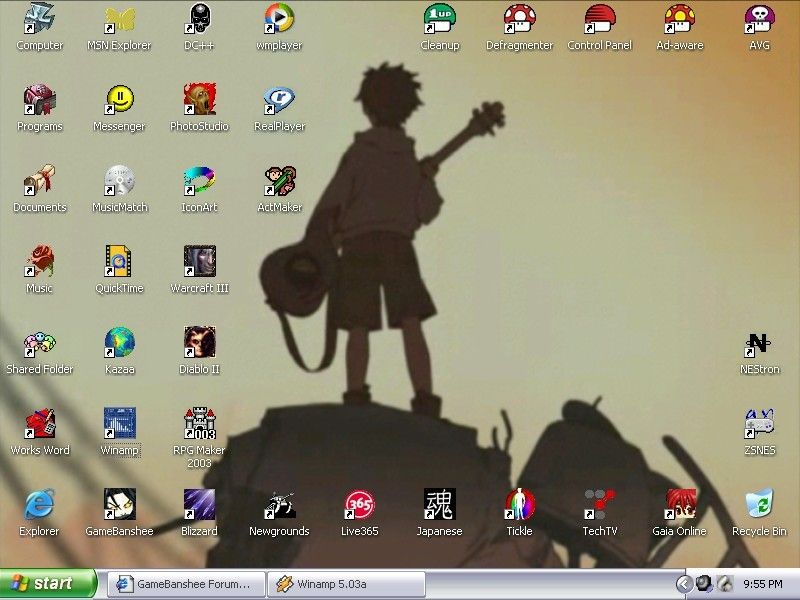Select the ZSNES emulator icon

tap(759, 423)
